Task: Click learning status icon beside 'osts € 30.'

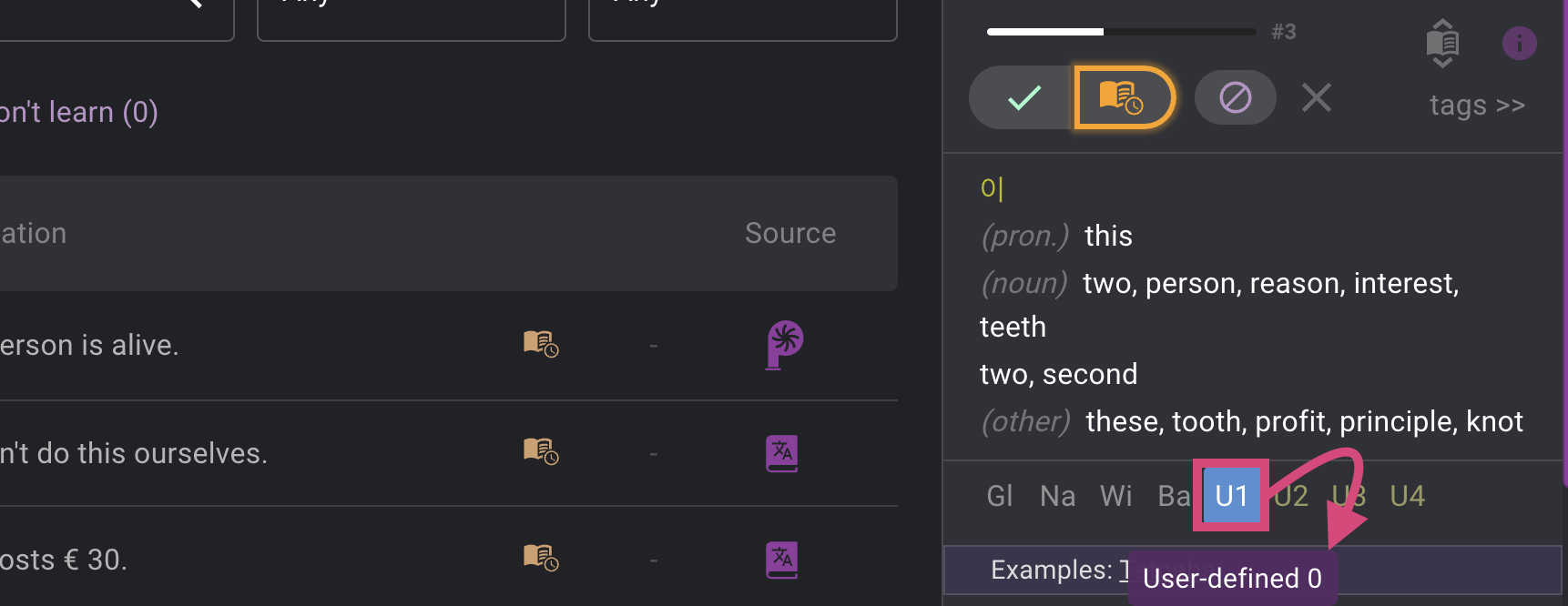Action: tap(541, 557)
